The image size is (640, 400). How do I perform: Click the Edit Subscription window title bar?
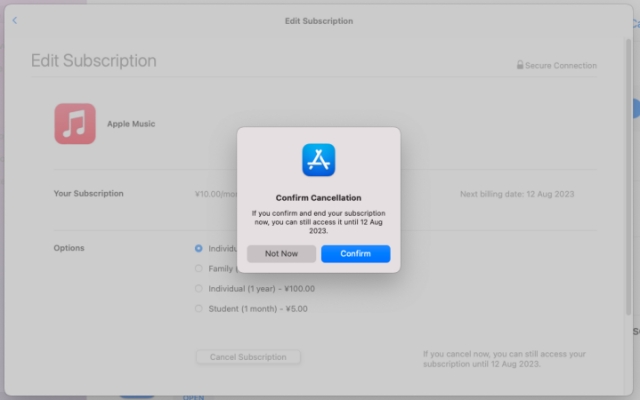318,21
